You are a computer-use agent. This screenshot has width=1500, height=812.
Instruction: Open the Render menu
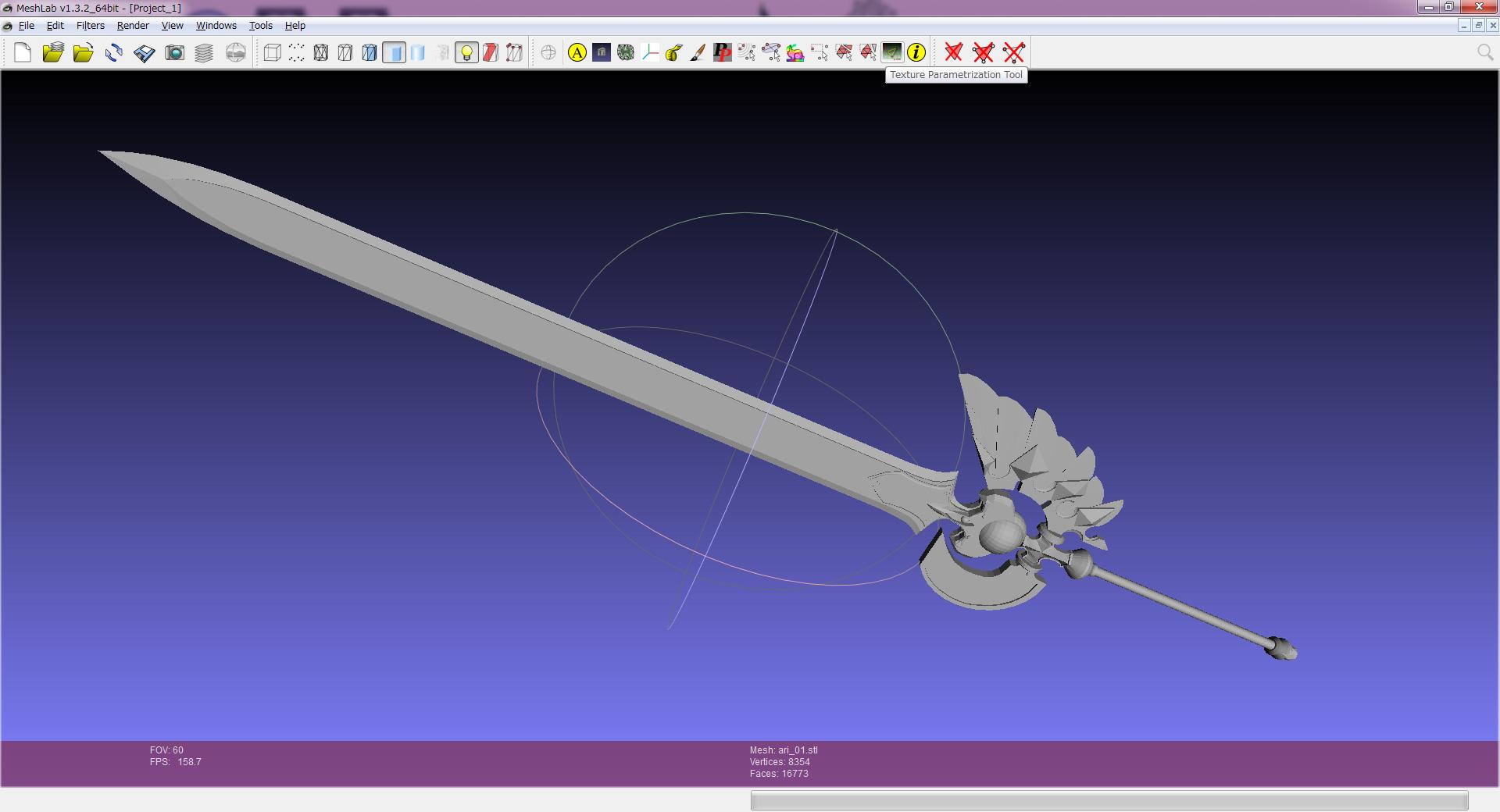(133, 26)
